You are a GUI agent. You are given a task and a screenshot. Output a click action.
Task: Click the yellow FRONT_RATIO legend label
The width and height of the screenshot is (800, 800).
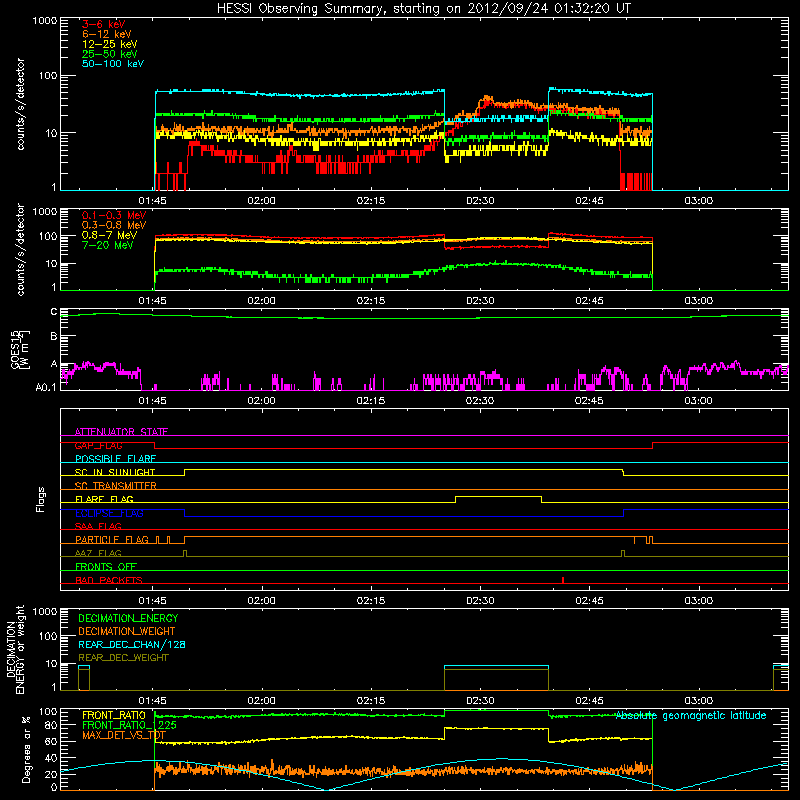(114, 715)
